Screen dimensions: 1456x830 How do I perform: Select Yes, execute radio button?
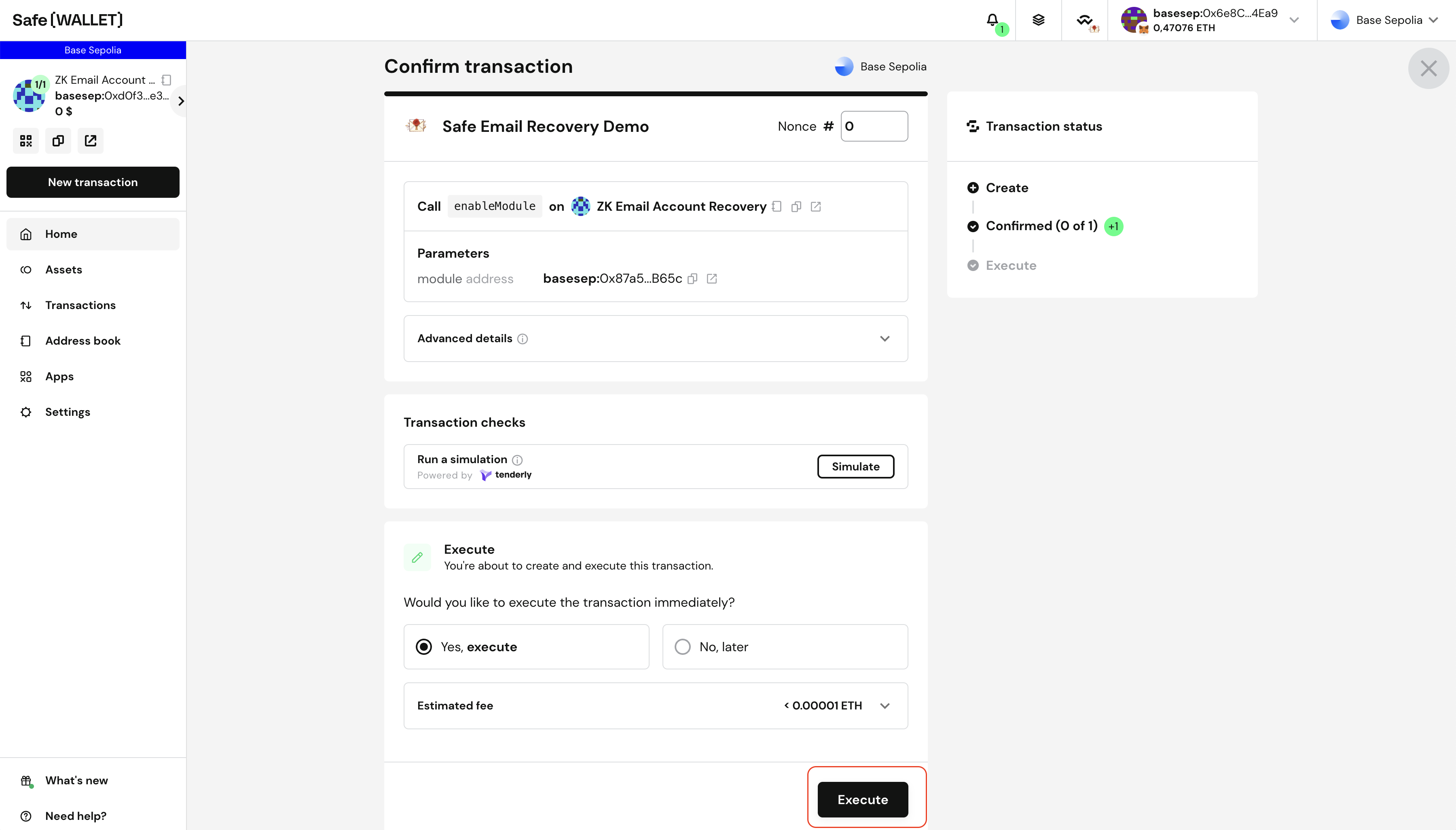423,646
